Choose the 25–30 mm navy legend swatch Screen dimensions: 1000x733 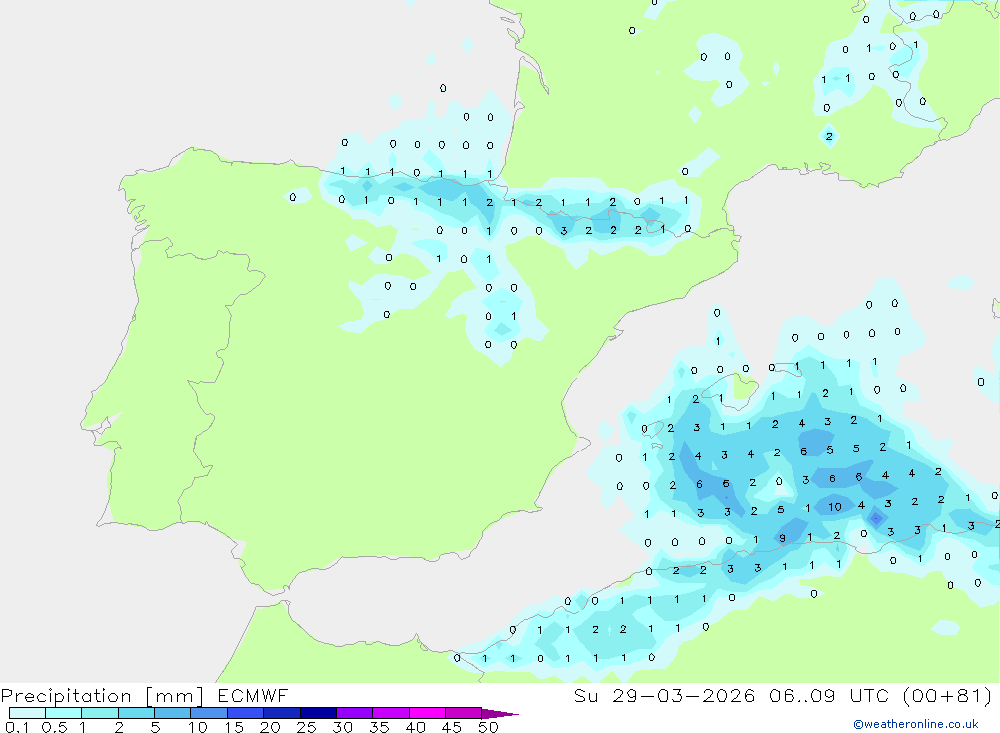tap(318, 713)
